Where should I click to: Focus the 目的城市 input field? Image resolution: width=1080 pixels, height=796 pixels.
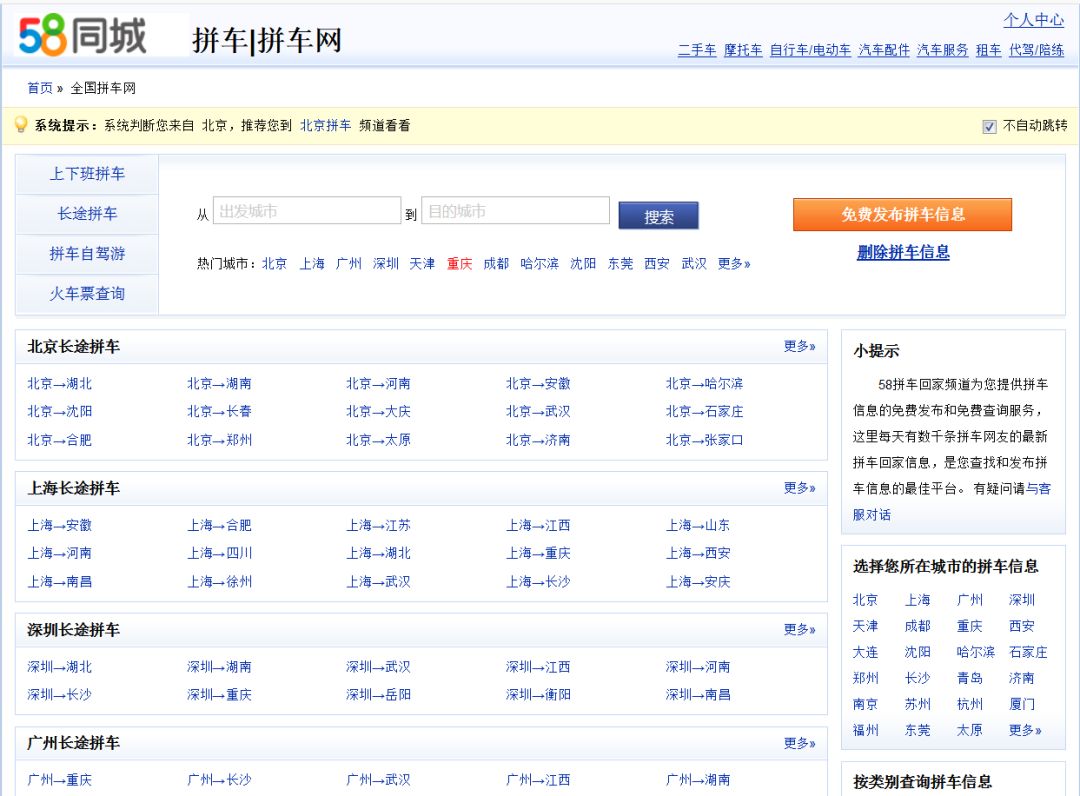coord(515,211)
